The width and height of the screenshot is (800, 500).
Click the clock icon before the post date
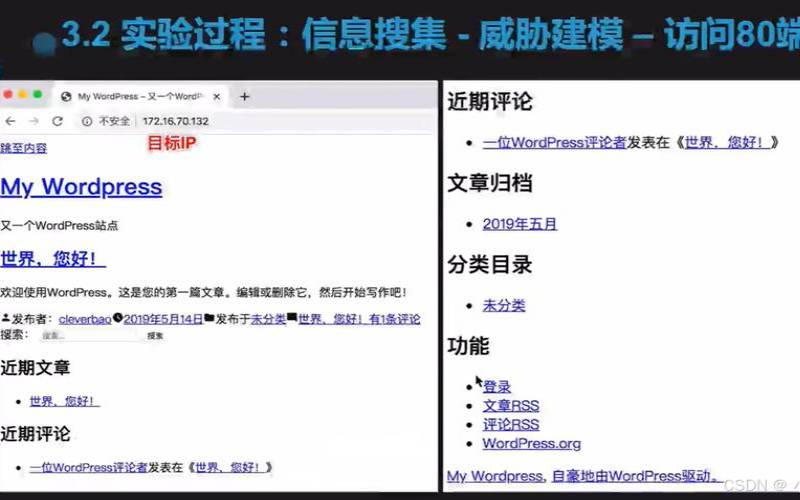click(117, 318)
